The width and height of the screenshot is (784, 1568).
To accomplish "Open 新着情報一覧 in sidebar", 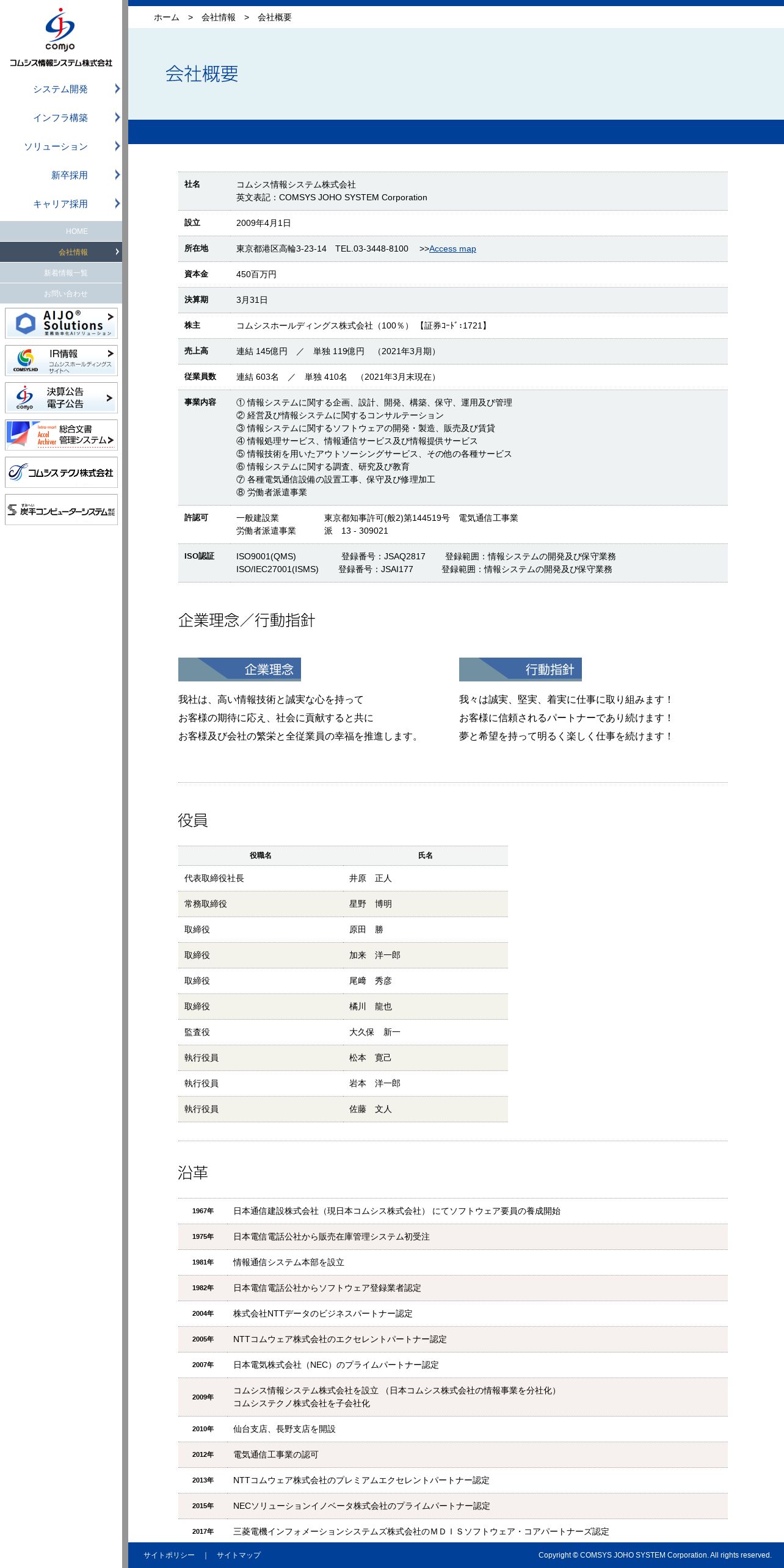I will 61,272.
